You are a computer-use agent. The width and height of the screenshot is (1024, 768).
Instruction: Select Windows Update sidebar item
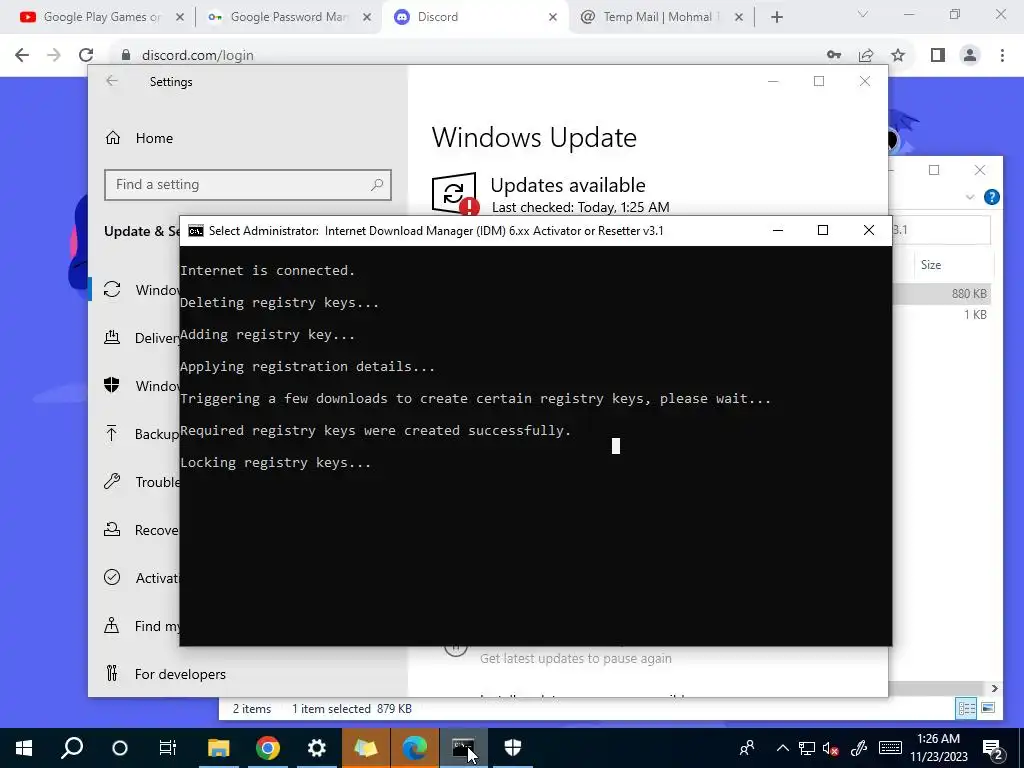(135, 289)
